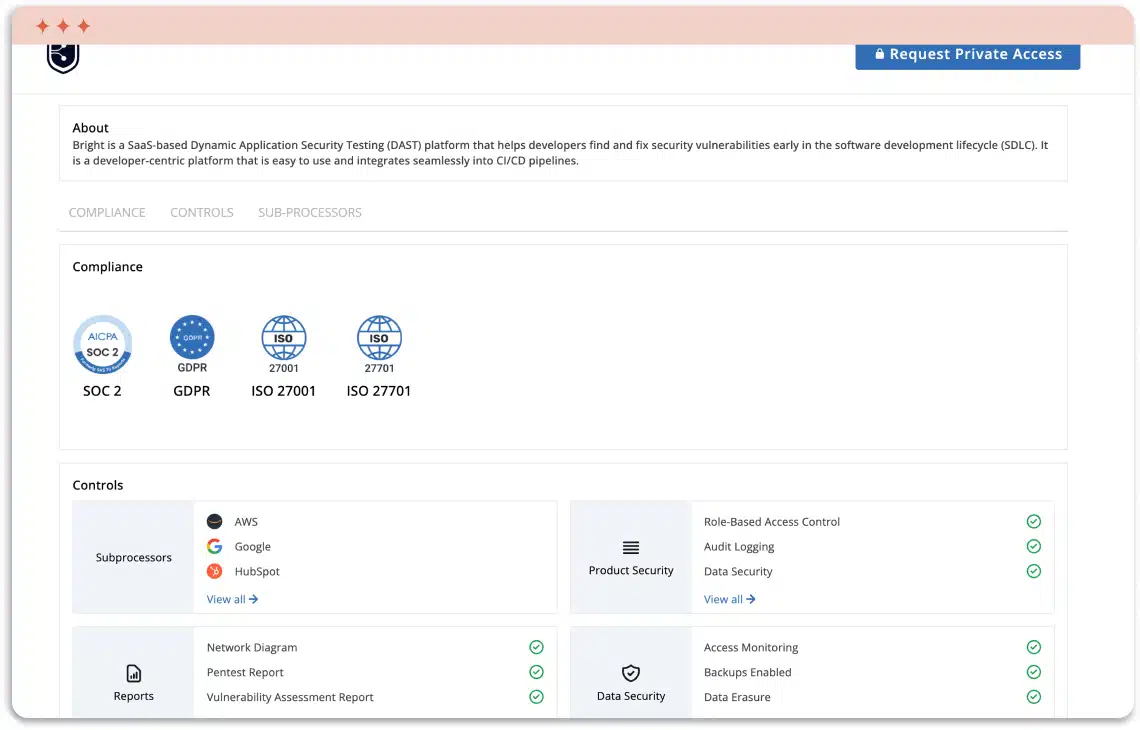Click the GDPR compliance badge
This screenshot has width=1140, height=730.
click(x=192, y=338)
